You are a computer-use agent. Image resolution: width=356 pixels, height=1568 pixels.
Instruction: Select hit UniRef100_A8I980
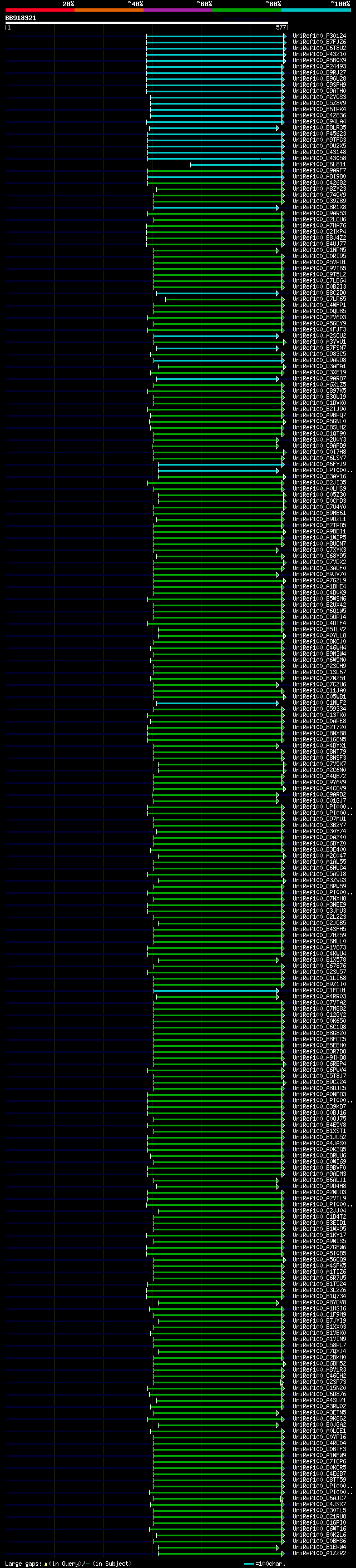pyautogui.click(x=319, y=176)
